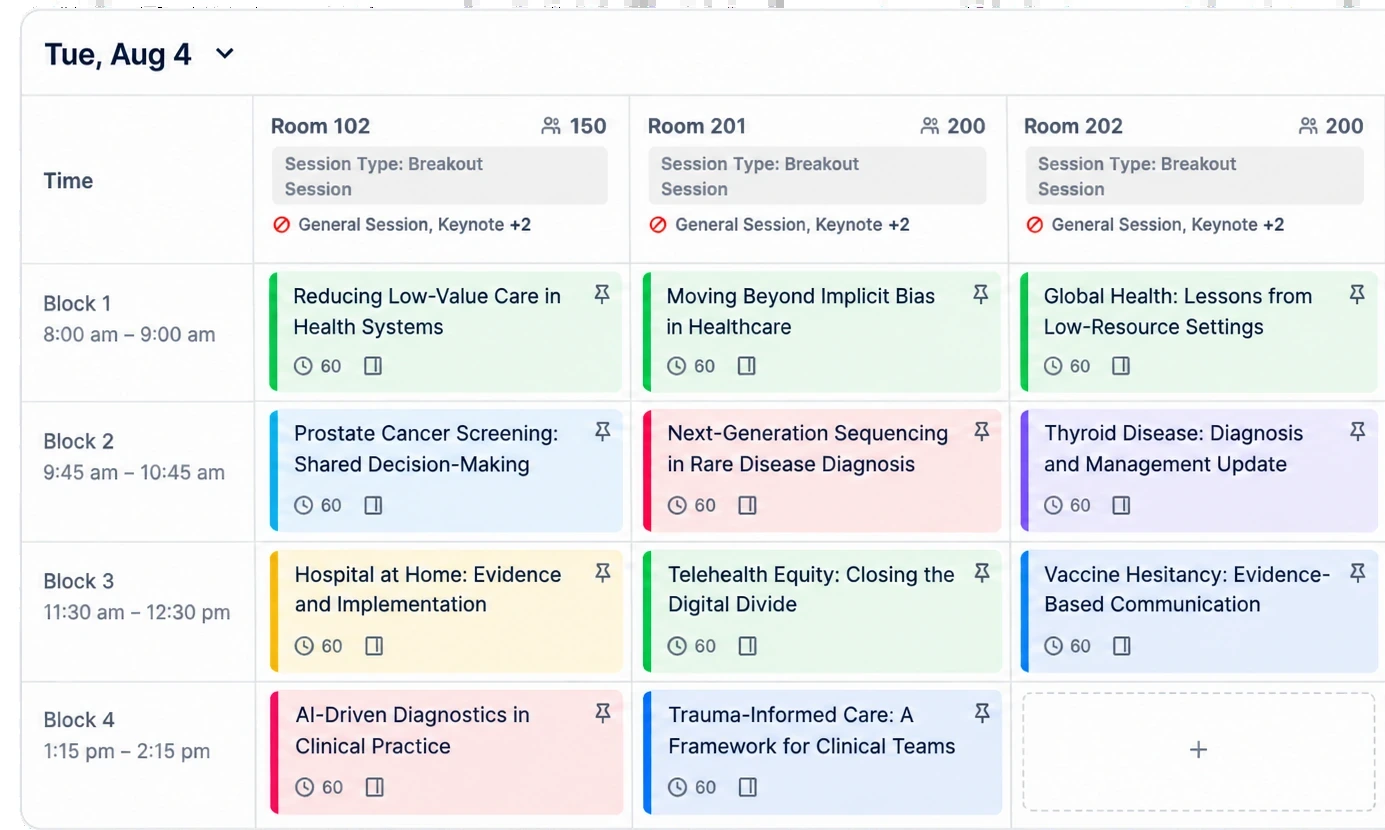The width and height of the screenshot is (1385, 830).
Task: Pin the Moving Beyond Implicit Bias session
Action: click(x=981, y=294)
